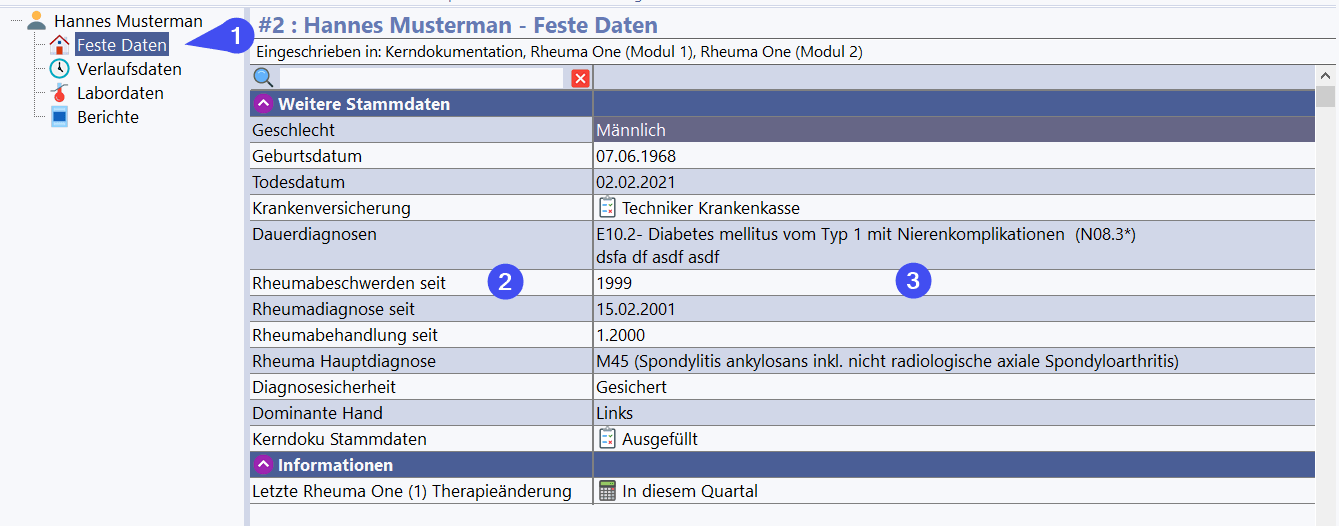Click the flask icon beside Labordaten
This screenshot has height=526, width=1339.
click(x=60, y=93)
